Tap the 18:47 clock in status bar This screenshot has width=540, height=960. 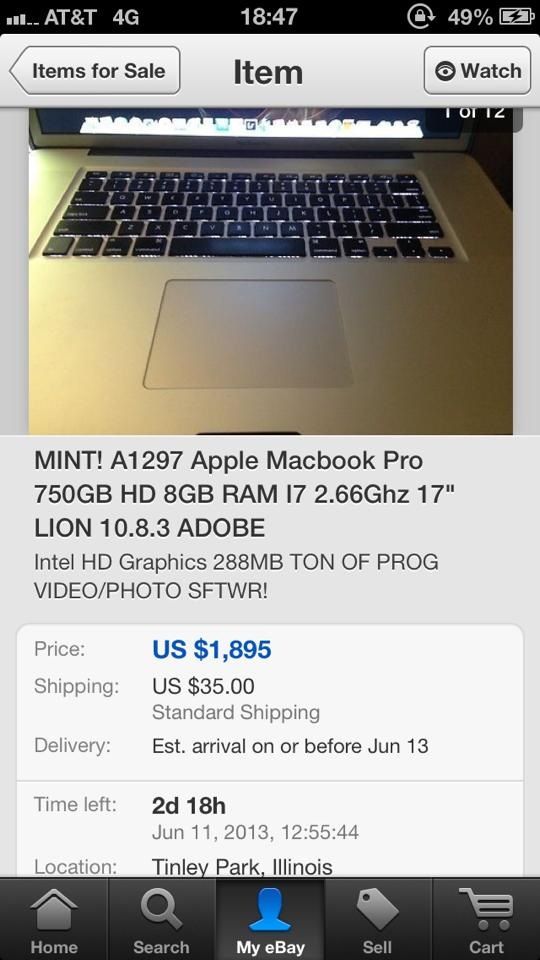click(x=269, y=17)
